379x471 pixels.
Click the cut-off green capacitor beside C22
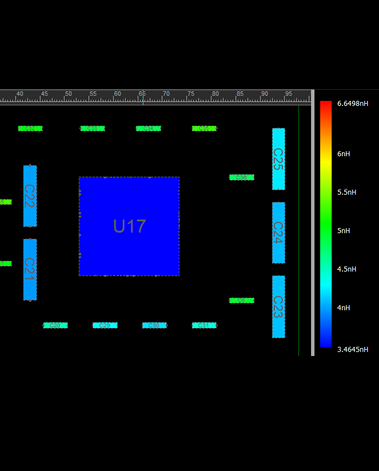coord(6,202)
